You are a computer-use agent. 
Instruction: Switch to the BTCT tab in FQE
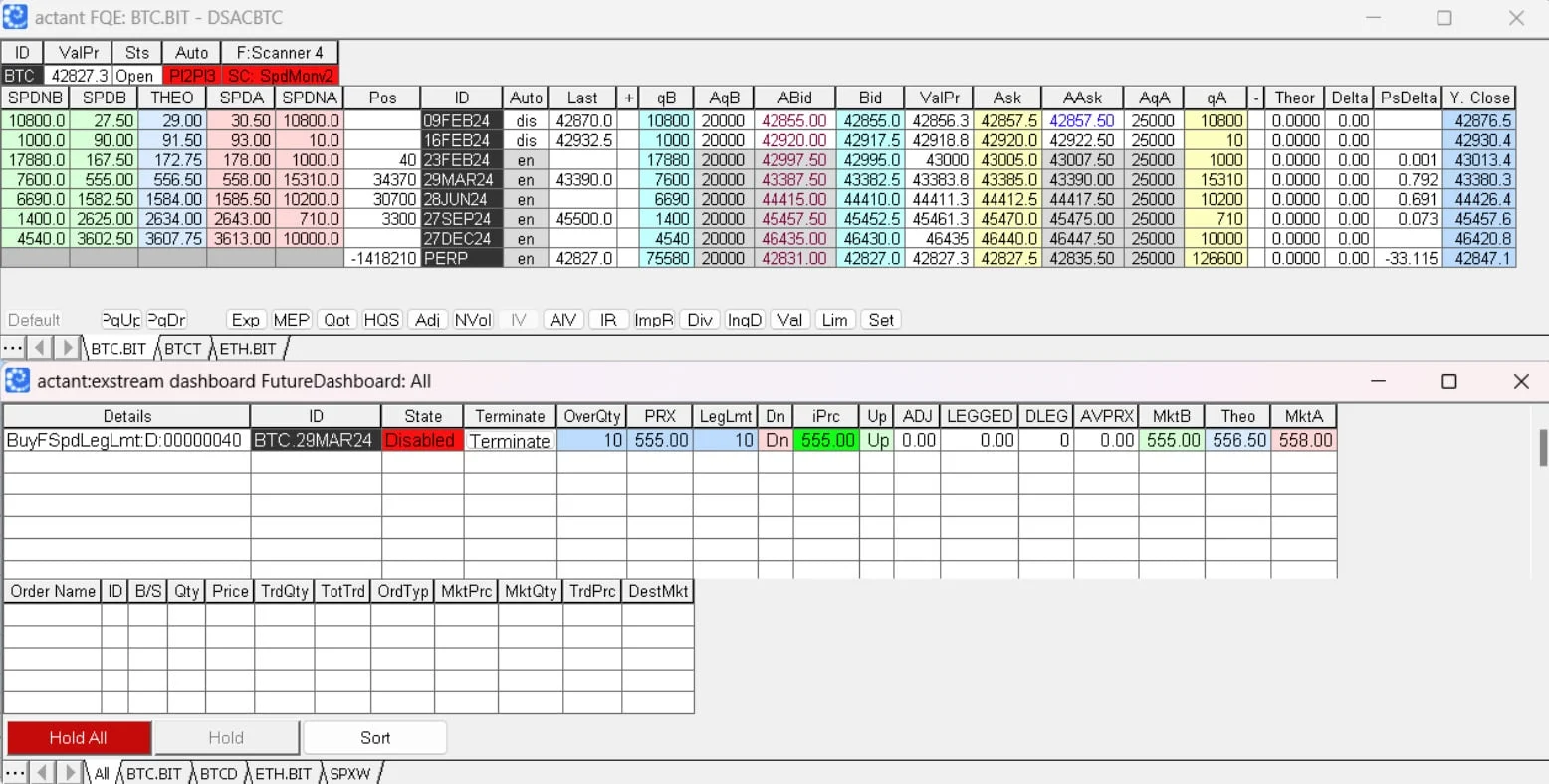[183, 349]
